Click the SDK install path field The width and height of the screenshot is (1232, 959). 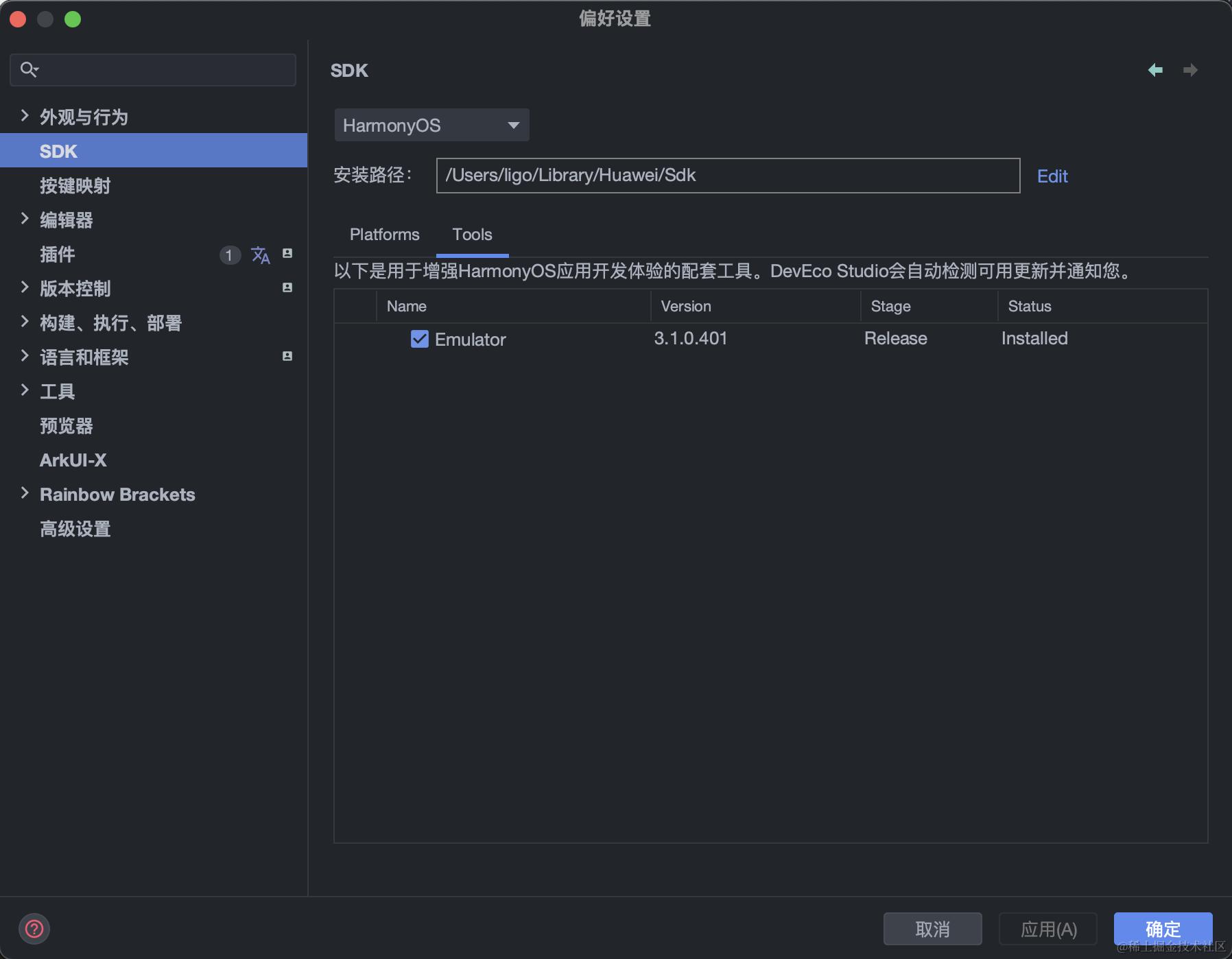(x=728, y=176)
